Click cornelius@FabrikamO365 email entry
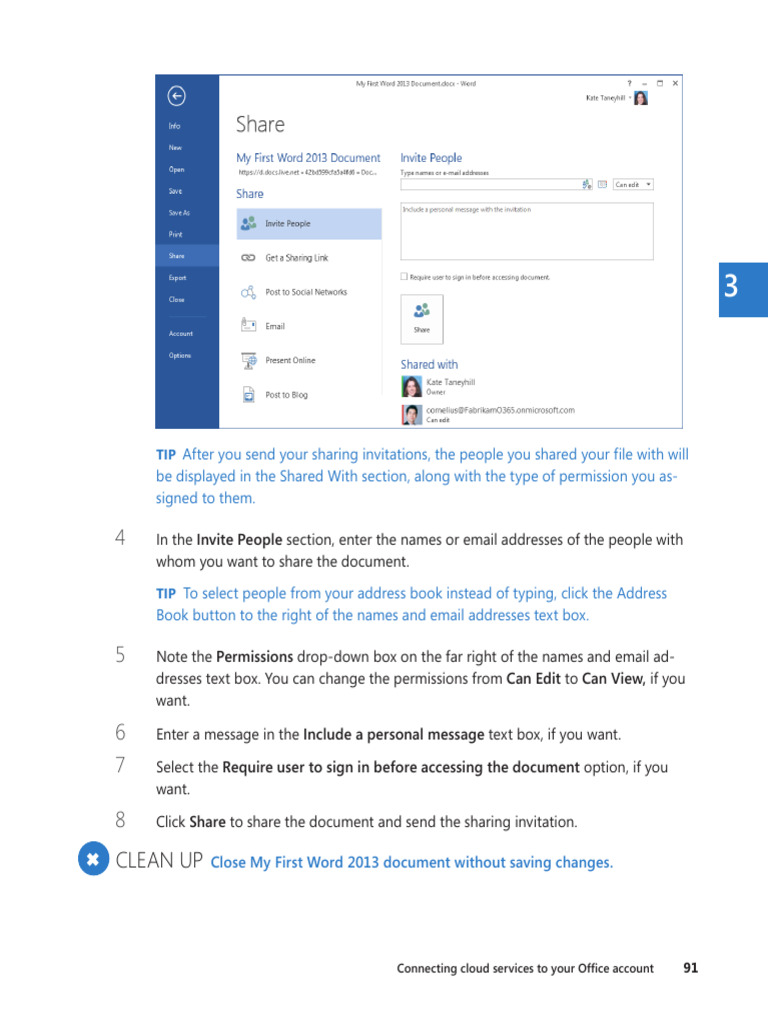The image size is (768, 1024). click(500, 410)
